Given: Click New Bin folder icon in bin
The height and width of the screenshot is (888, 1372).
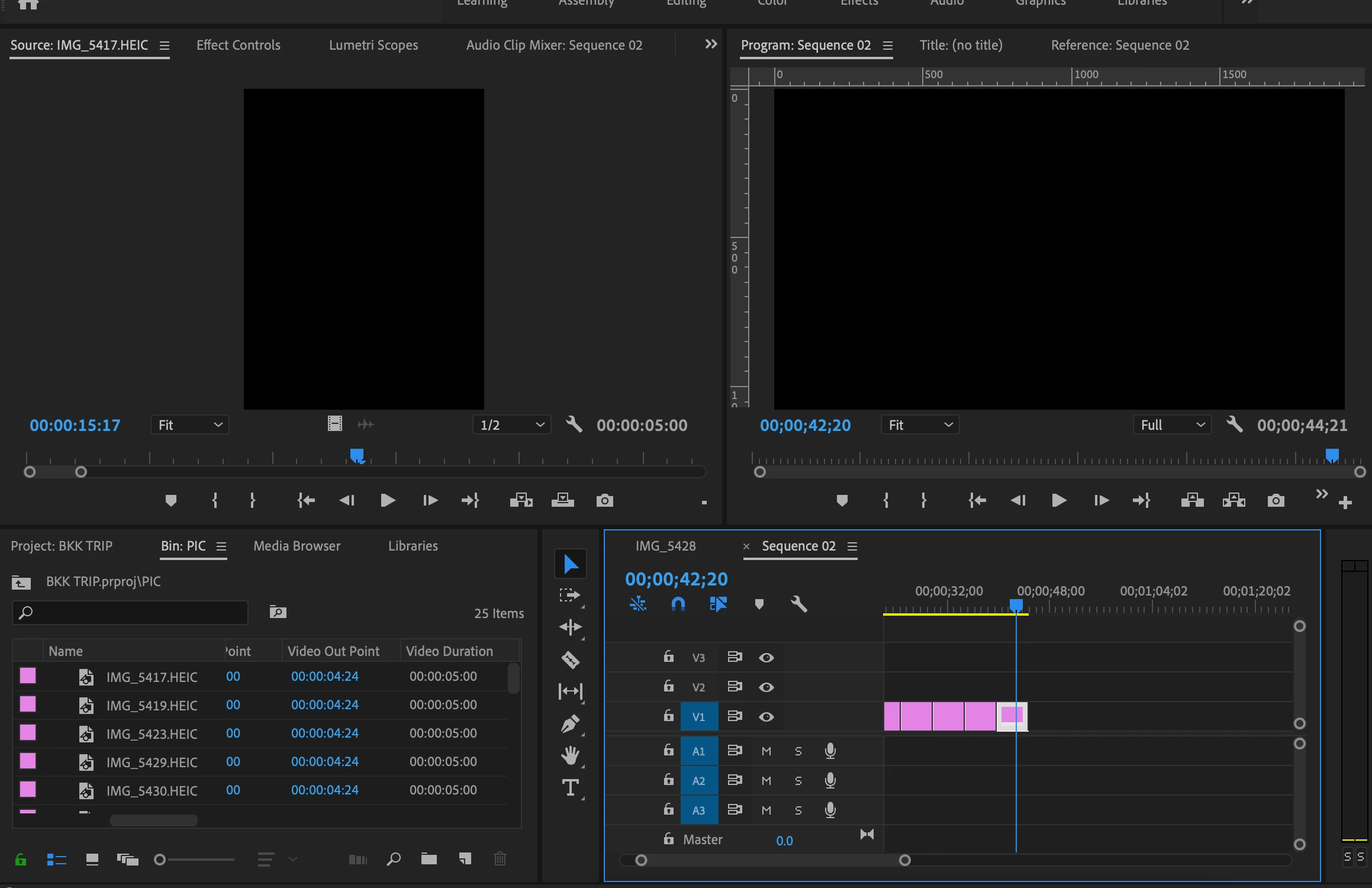Looking at the screenshot, I should [x=429, y=858].
